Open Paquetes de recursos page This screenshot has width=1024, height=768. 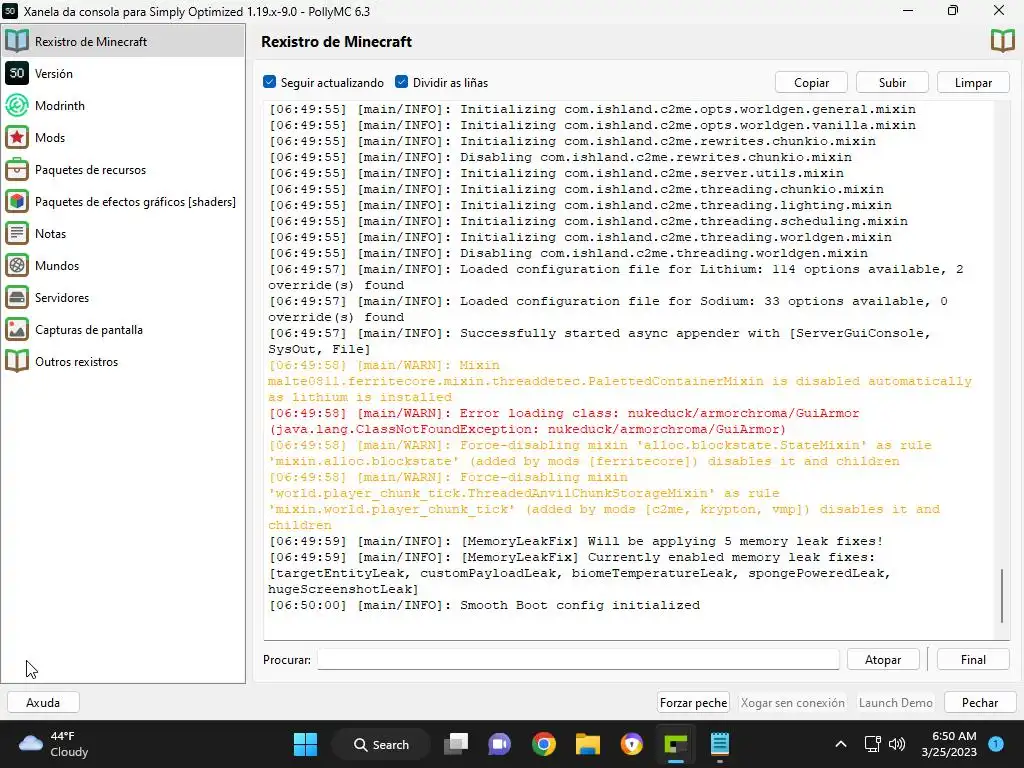point(90,170)
